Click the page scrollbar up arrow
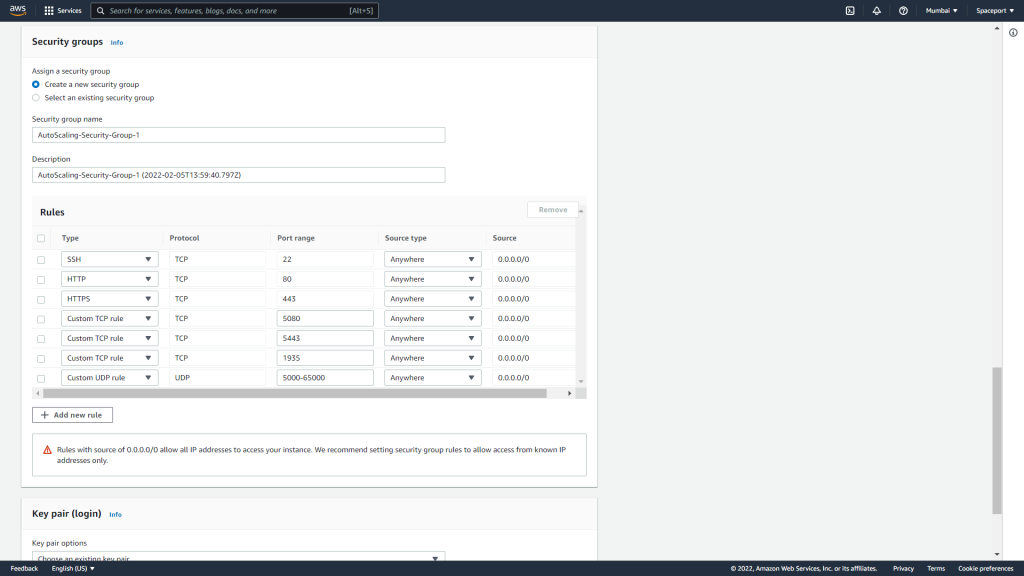The image size is (1024, 576). tap(997, 29)
